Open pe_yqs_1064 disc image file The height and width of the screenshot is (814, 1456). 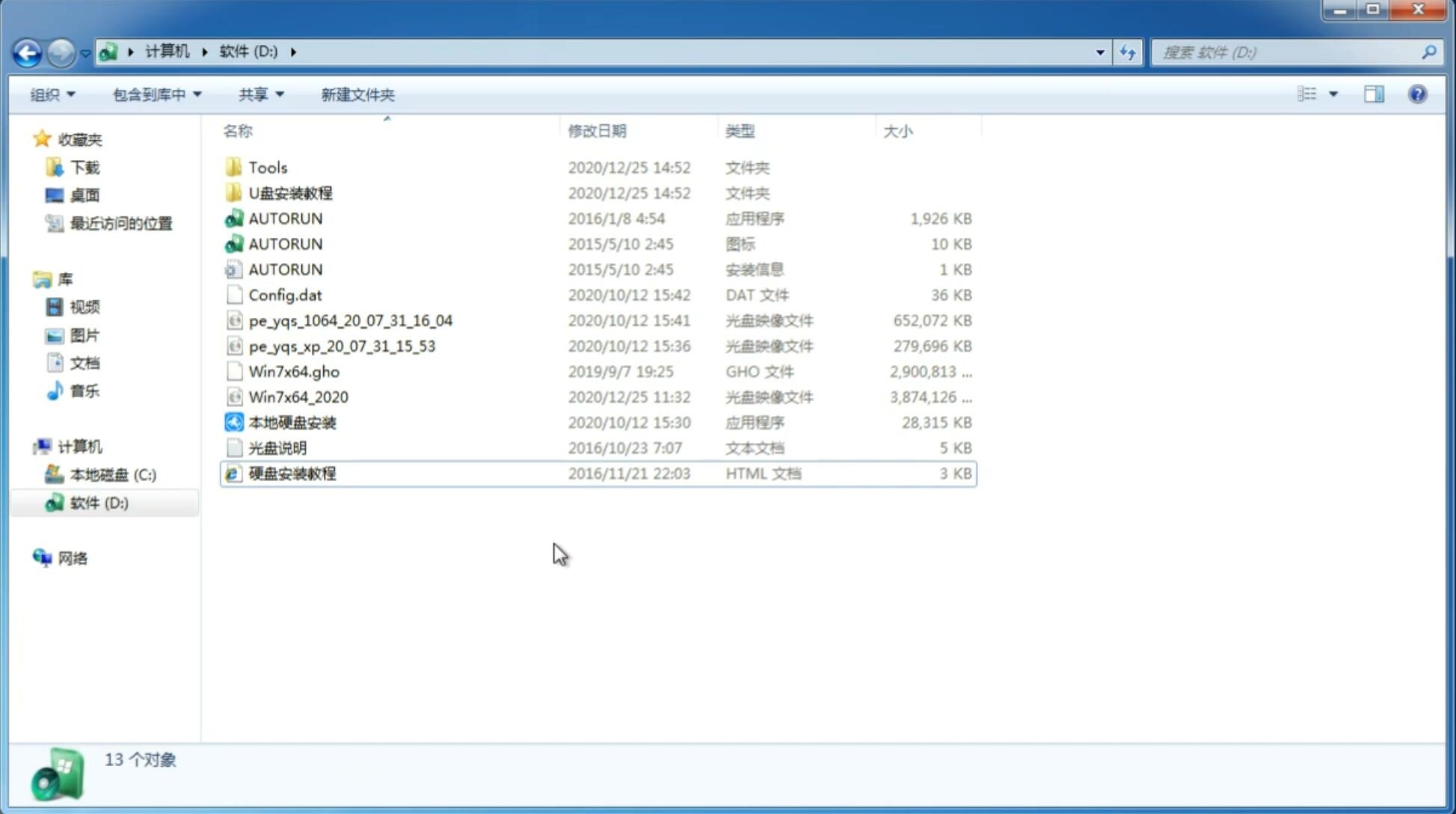350,320
